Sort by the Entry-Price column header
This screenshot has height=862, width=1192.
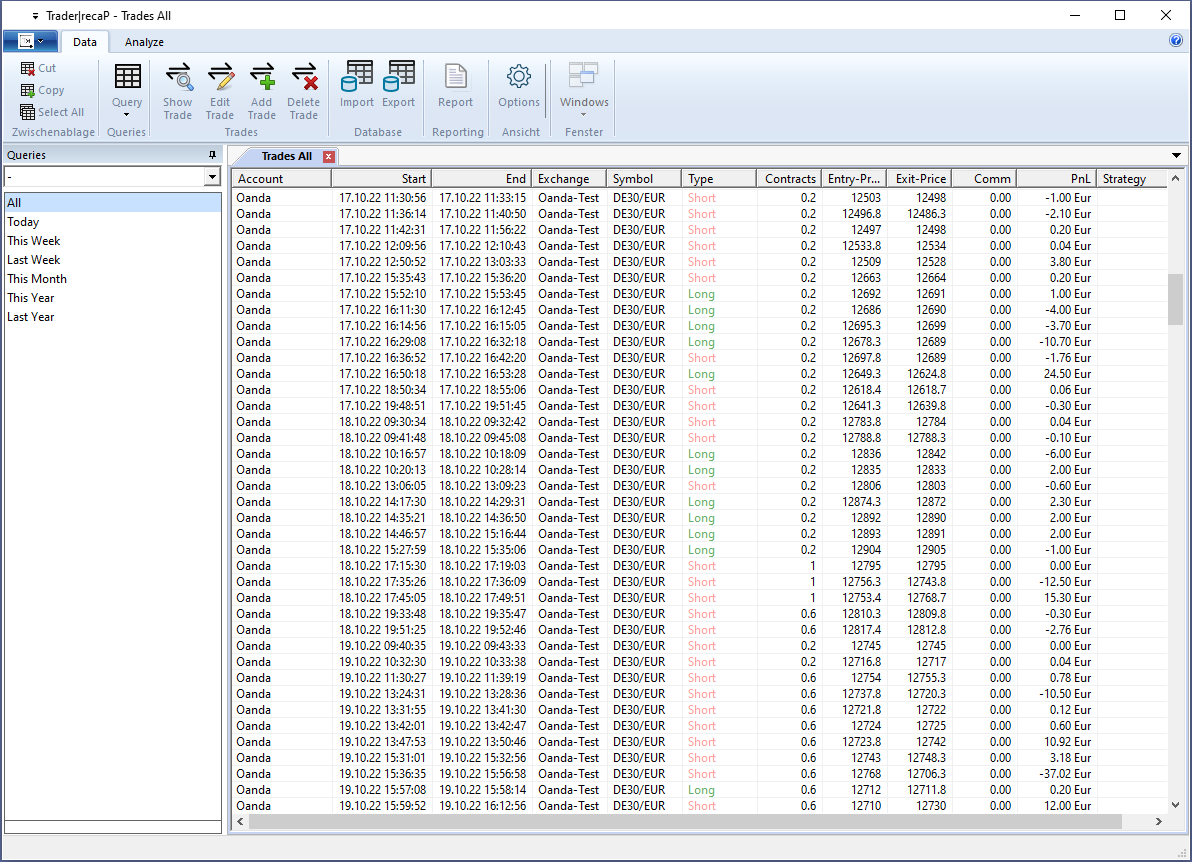(x=852, y=179)
